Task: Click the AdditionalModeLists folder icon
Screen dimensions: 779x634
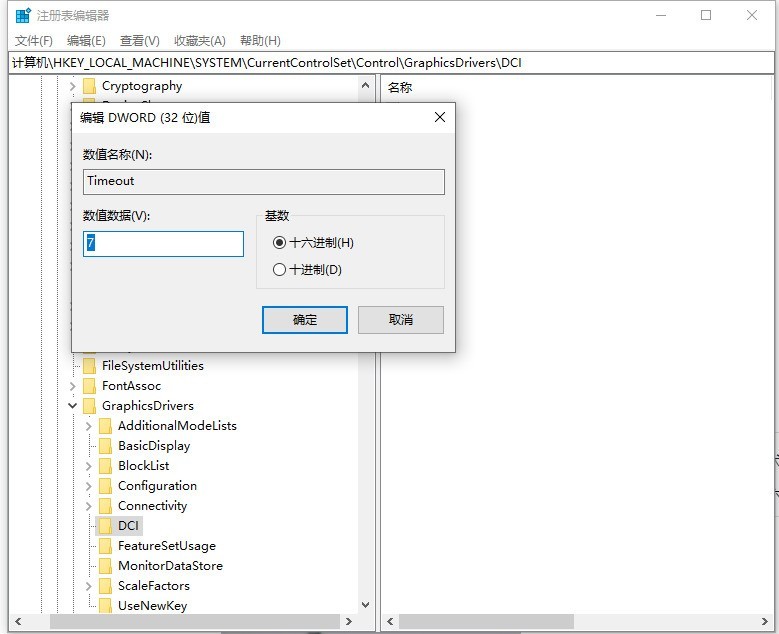Action: [x=105, y=426]
